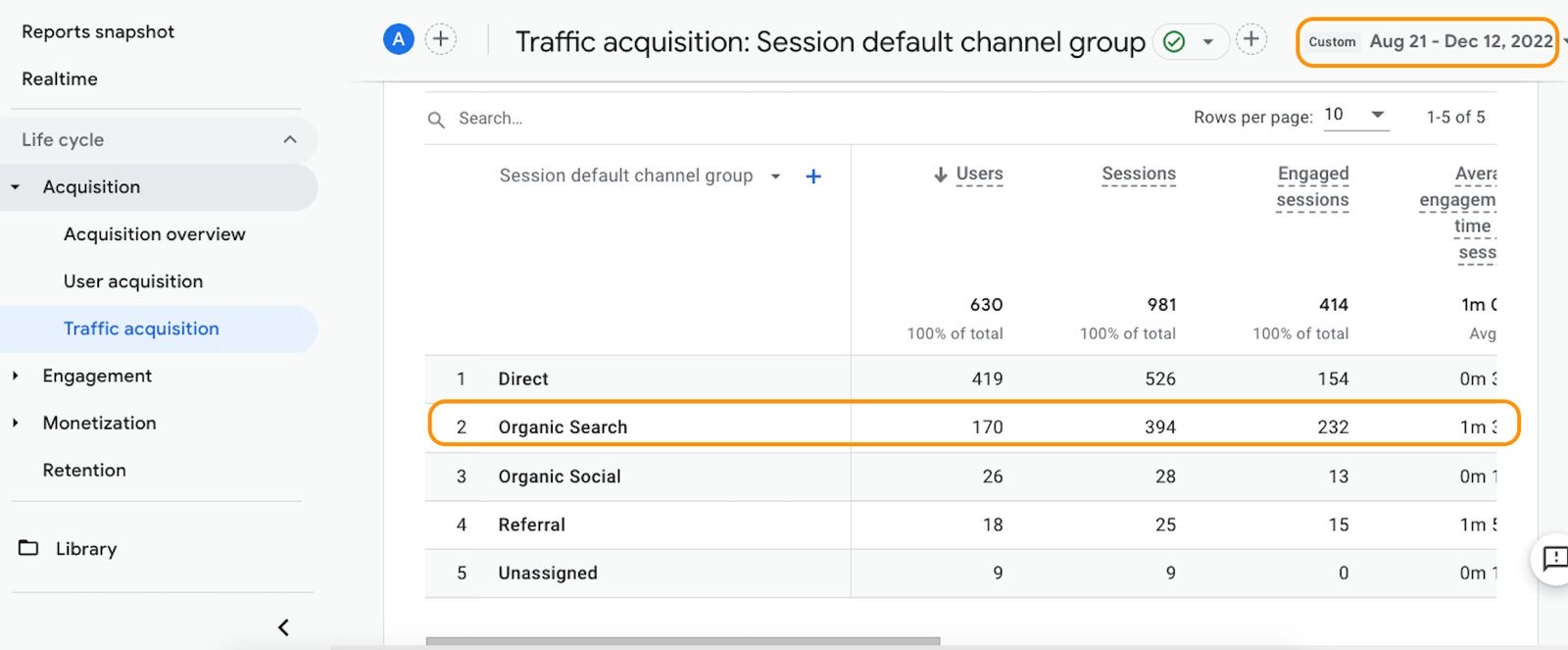Click the search magnifier icon

436,120
